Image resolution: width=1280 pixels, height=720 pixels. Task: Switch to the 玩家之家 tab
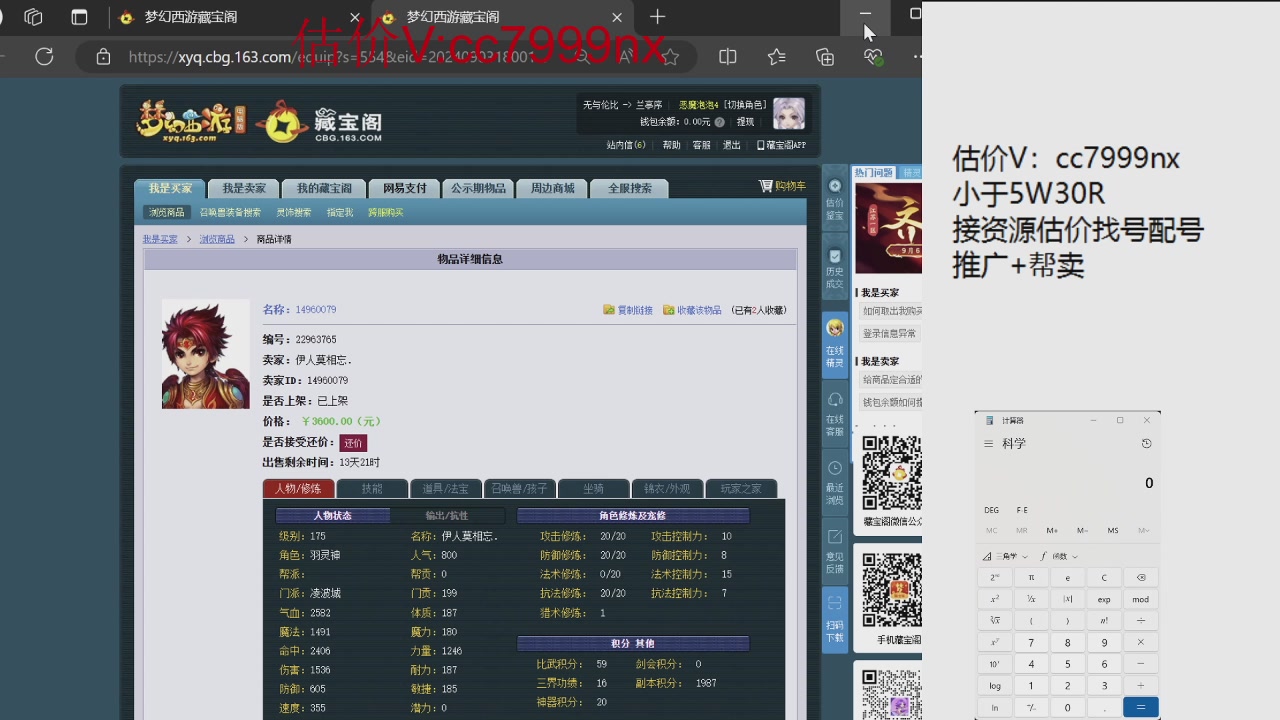pyautogui.click(x=741, y=489)
